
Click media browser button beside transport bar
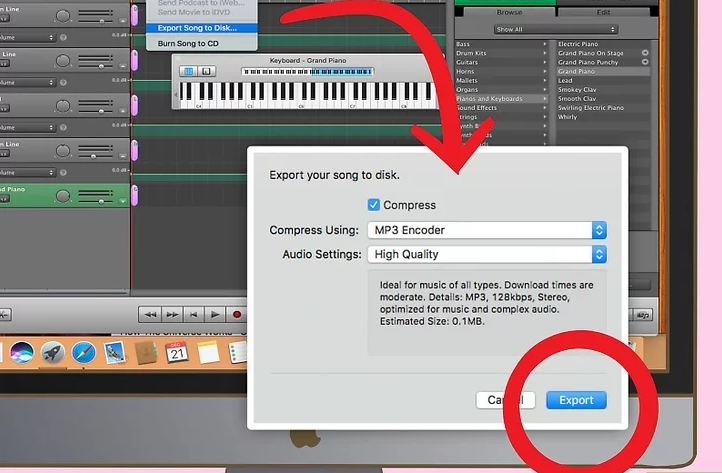click(643, 315)
